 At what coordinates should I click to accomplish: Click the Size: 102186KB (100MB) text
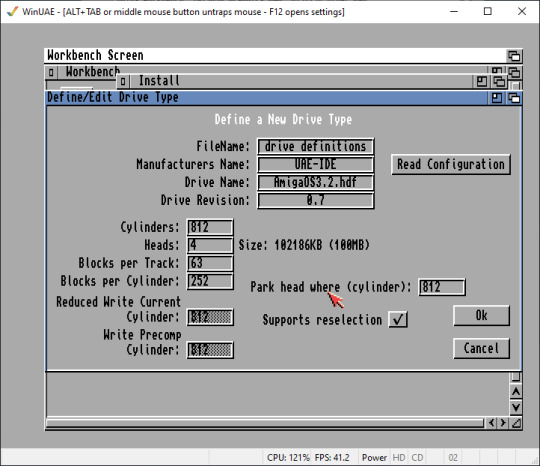[304, 245]
